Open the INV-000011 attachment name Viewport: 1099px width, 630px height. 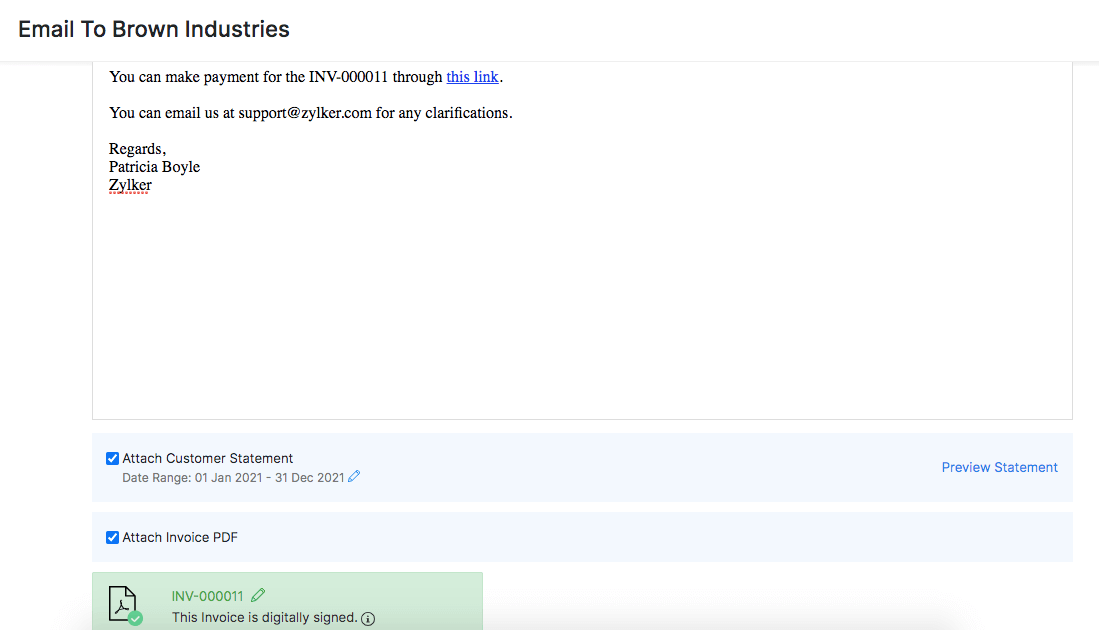click(x=207, y=596)
